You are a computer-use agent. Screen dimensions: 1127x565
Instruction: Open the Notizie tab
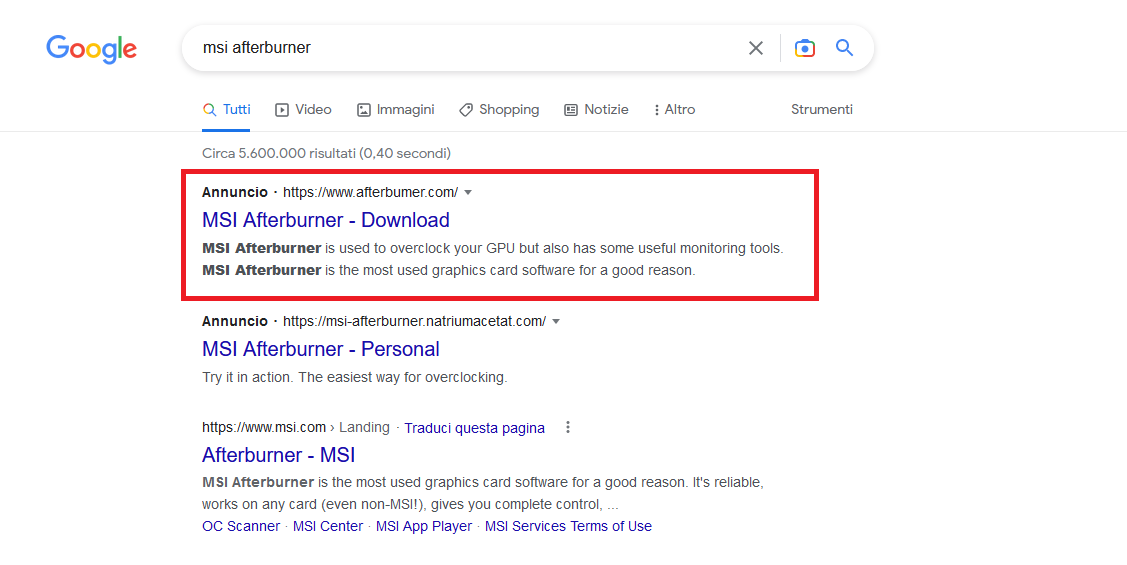[x=597, y=109]
